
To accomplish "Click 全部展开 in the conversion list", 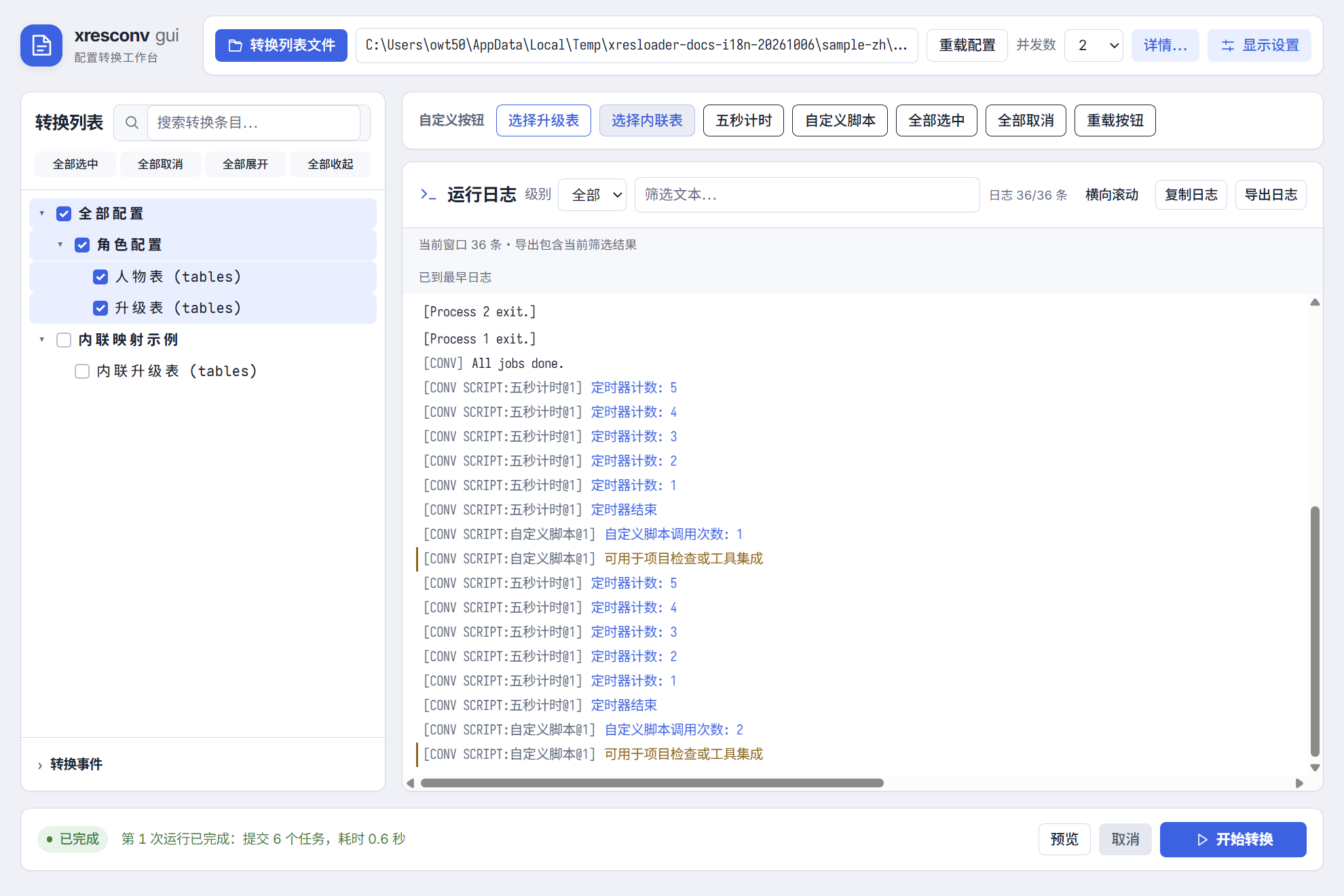I will [245, 164].
